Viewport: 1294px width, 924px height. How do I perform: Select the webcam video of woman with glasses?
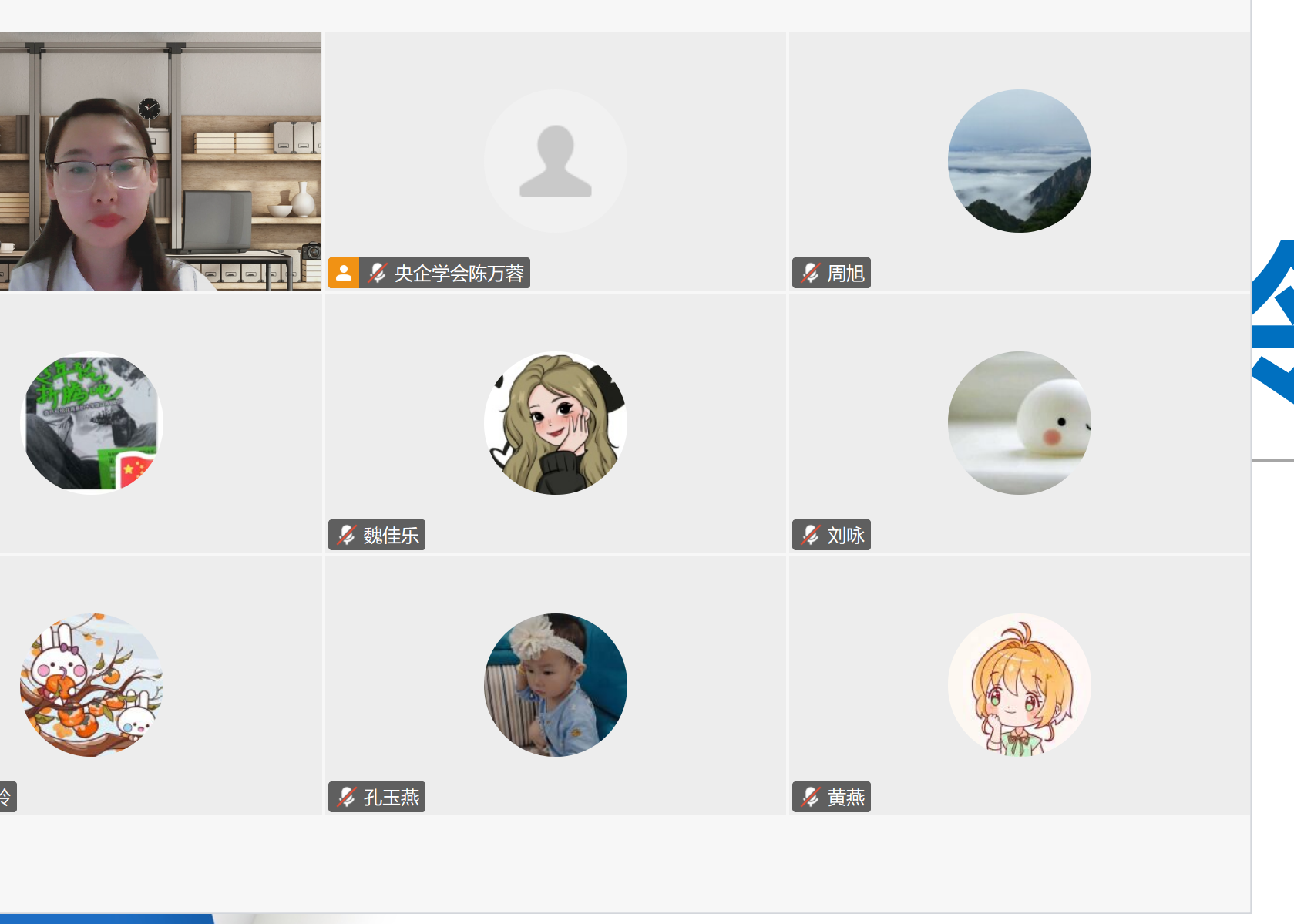(160, 162)
